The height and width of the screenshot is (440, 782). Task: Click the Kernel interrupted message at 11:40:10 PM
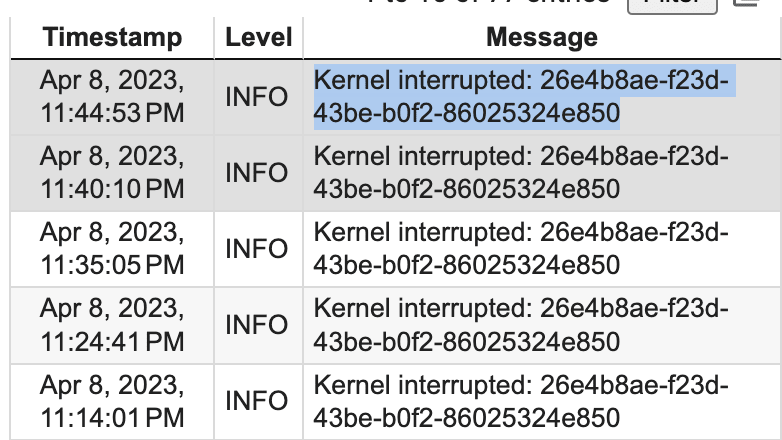[x=521, y=173]
